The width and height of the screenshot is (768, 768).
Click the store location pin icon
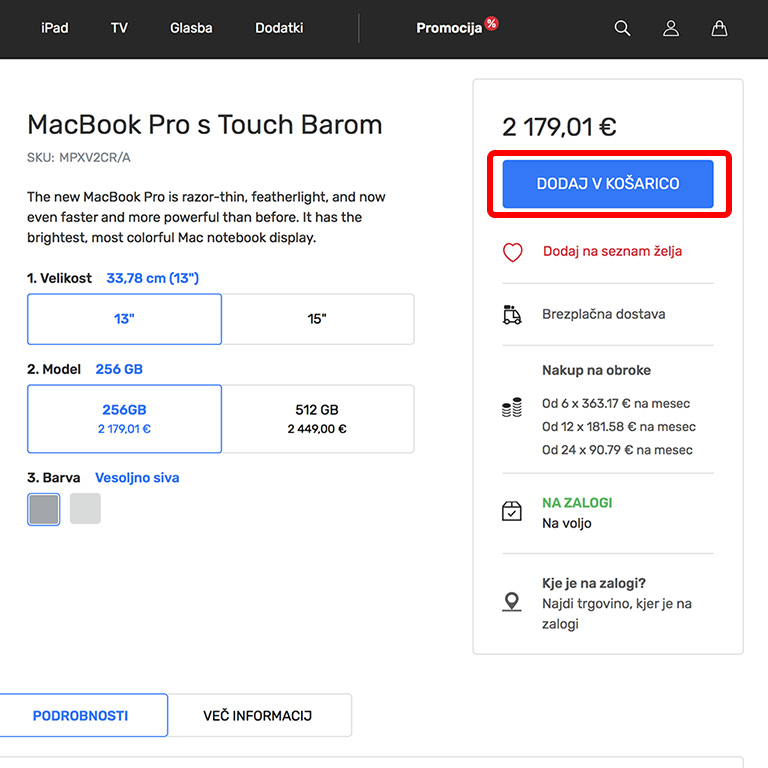pos(512,601)
